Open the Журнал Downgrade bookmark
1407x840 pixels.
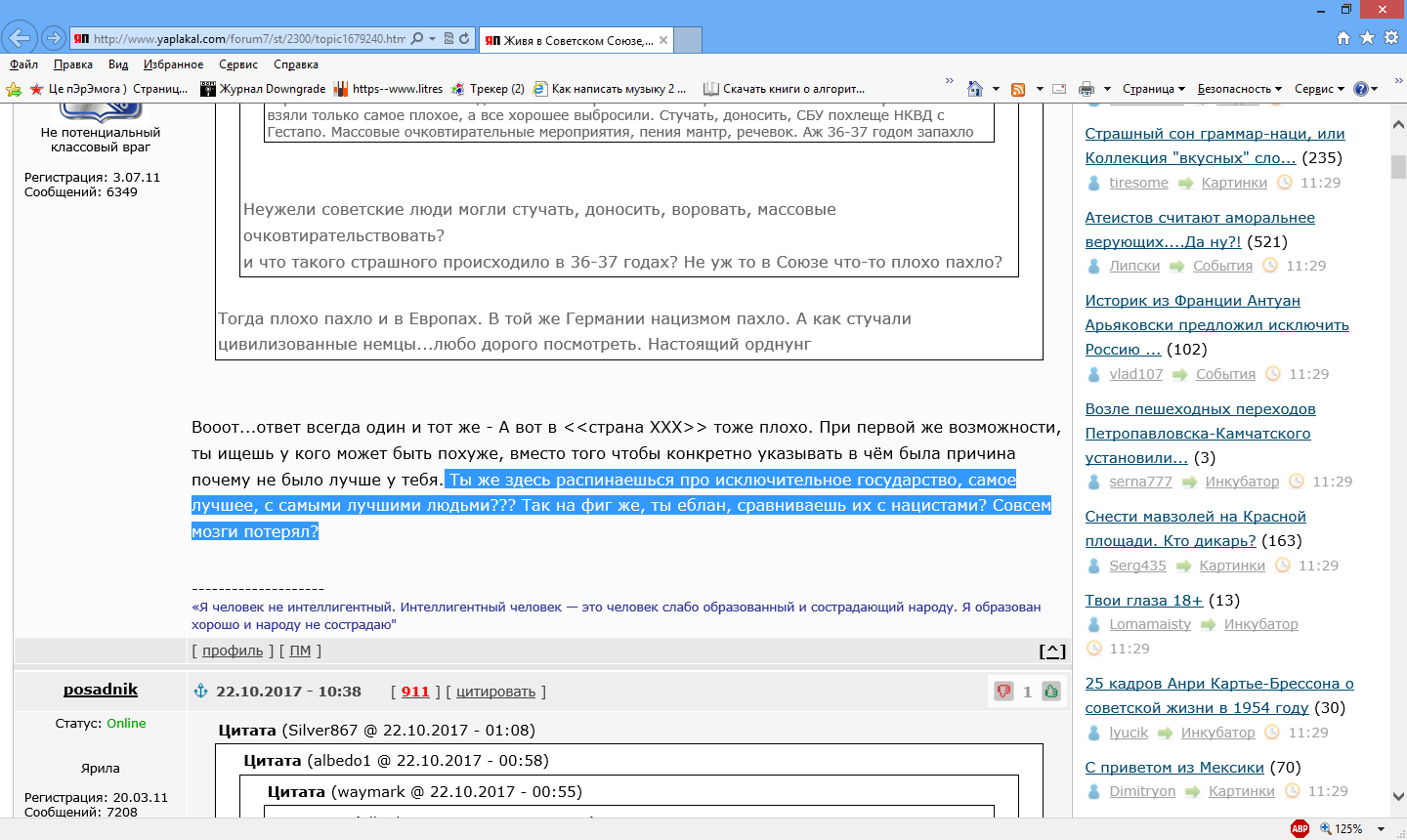pos(263,89)
